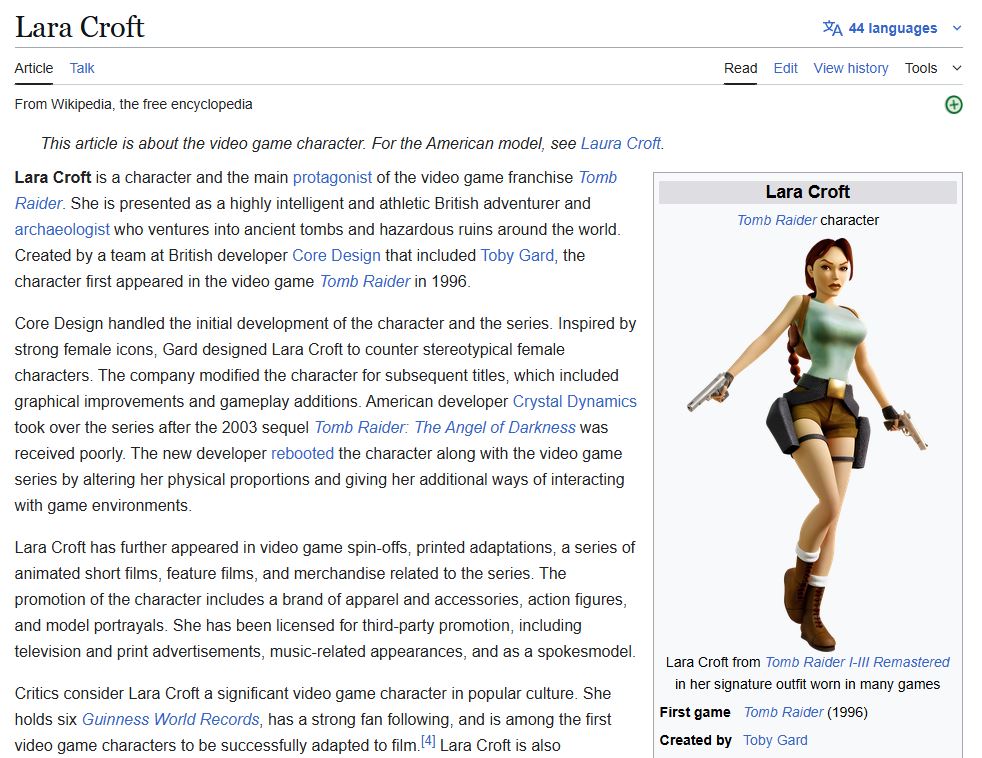
Task: Click Toby Gard in the infobox
Action: click(x=774, y=740)
